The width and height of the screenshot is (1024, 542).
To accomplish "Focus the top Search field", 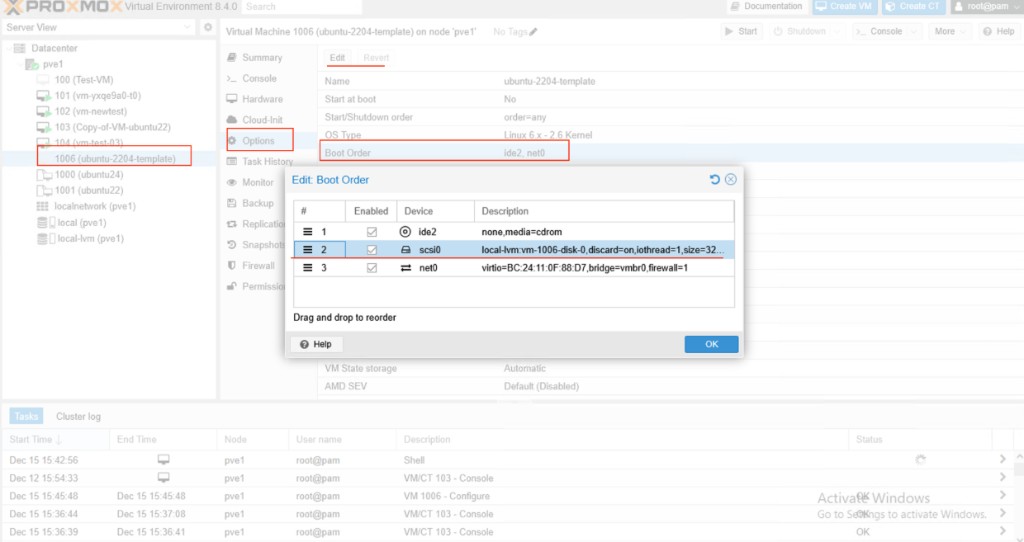I will (301, 7).
